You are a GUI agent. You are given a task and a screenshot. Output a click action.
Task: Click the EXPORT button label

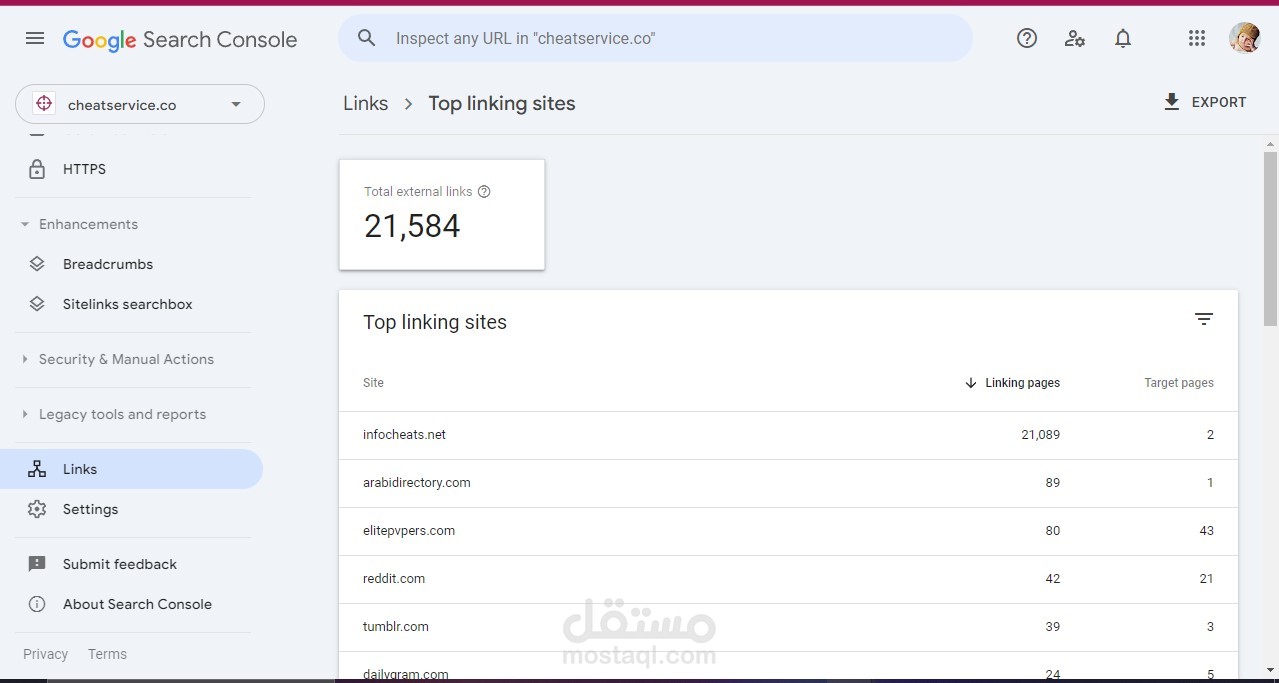pos(1219,102)
